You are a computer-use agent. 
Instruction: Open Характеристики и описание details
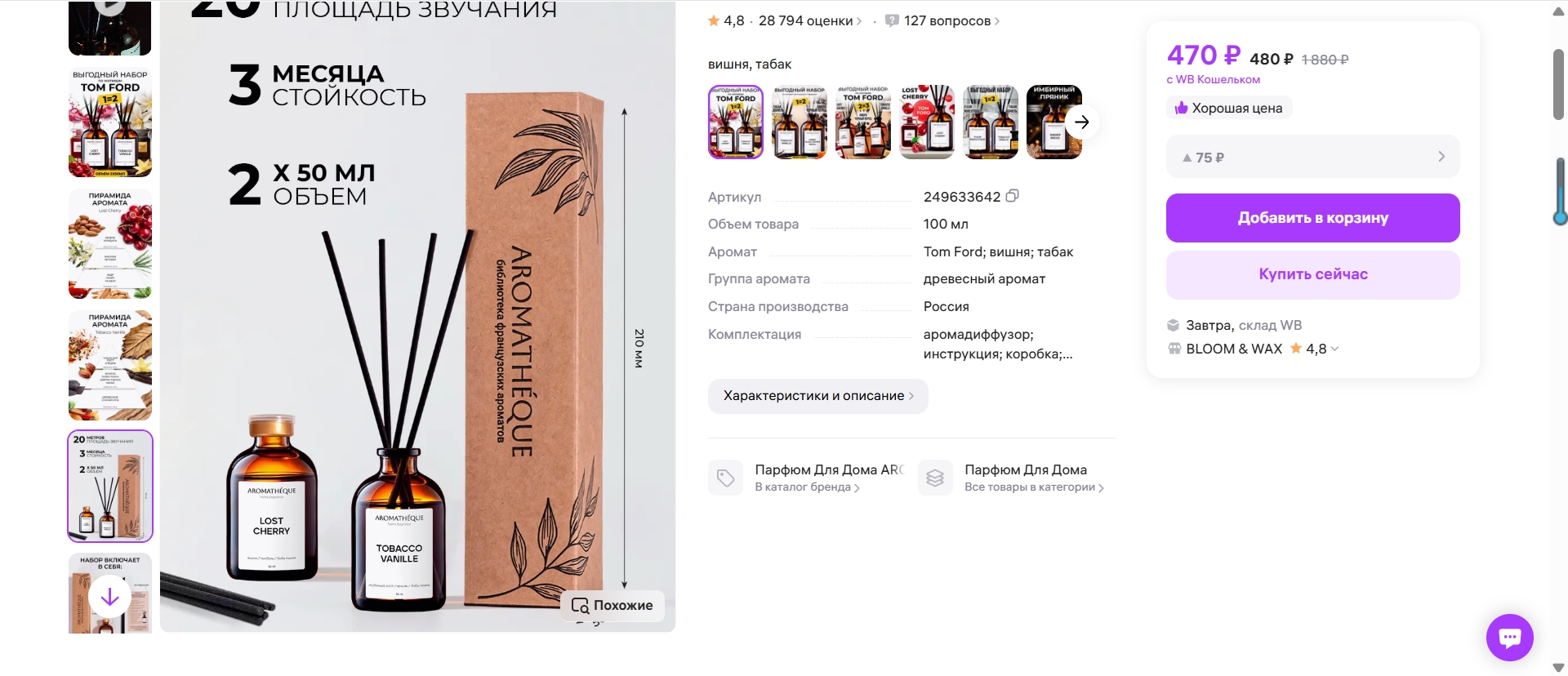coord(817,396)
